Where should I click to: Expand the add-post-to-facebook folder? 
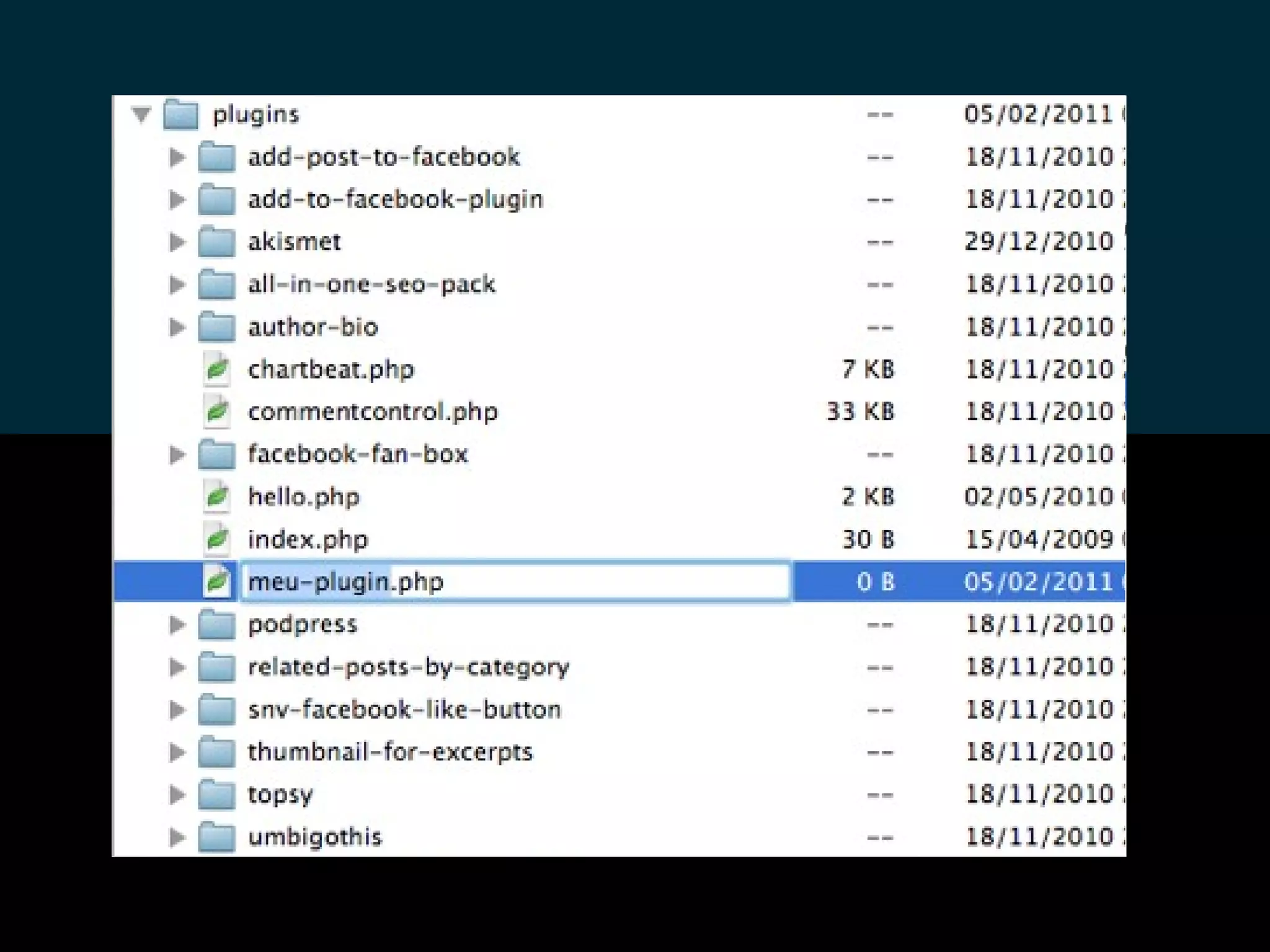pos(177,157)
